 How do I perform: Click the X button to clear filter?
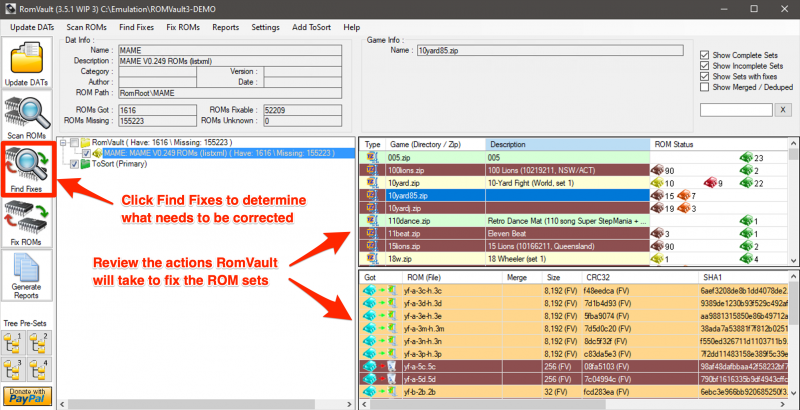pyautogui.click(x=783, y=110)
